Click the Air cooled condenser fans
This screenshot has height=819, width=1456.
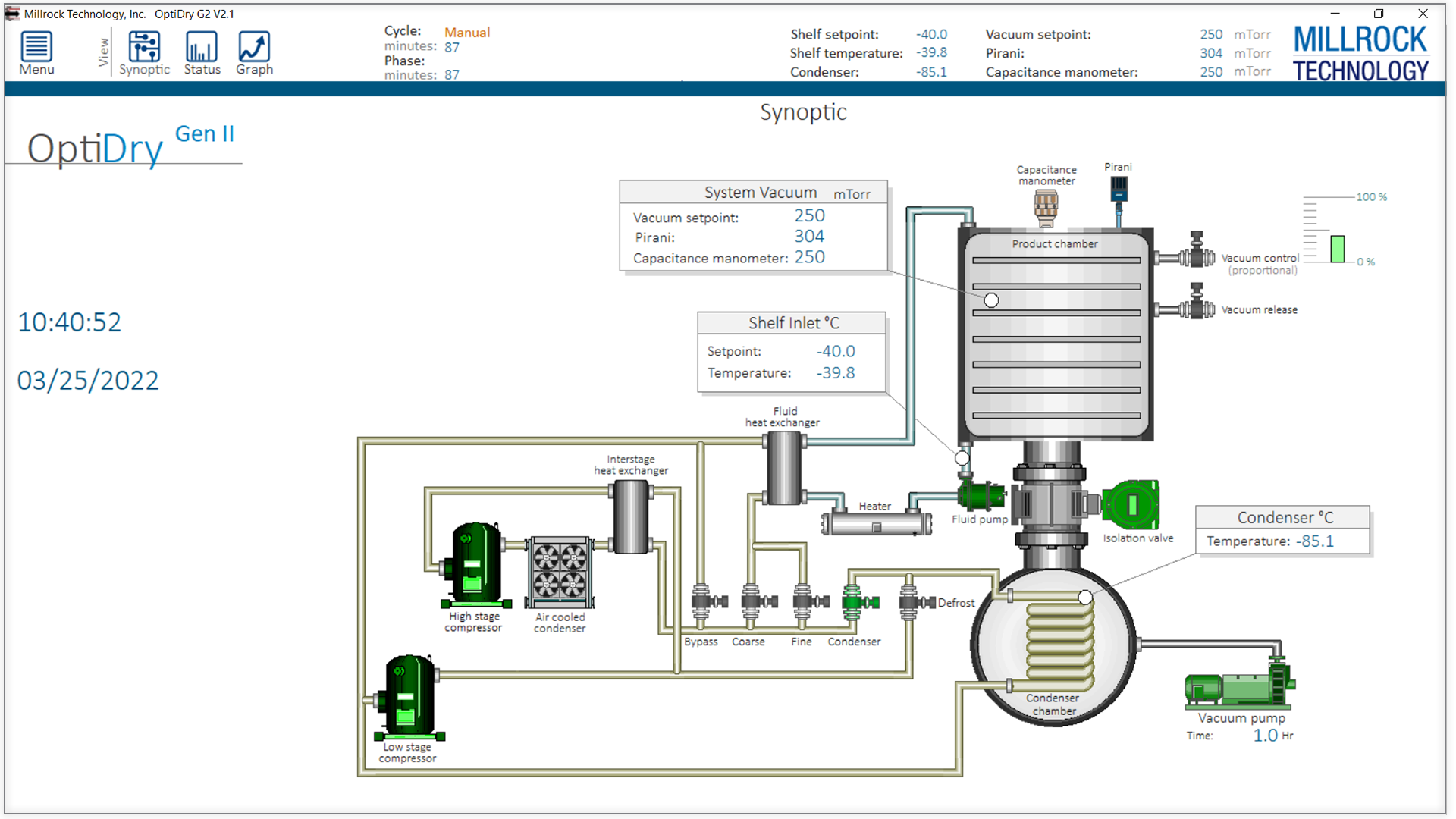tap(560, 573)
